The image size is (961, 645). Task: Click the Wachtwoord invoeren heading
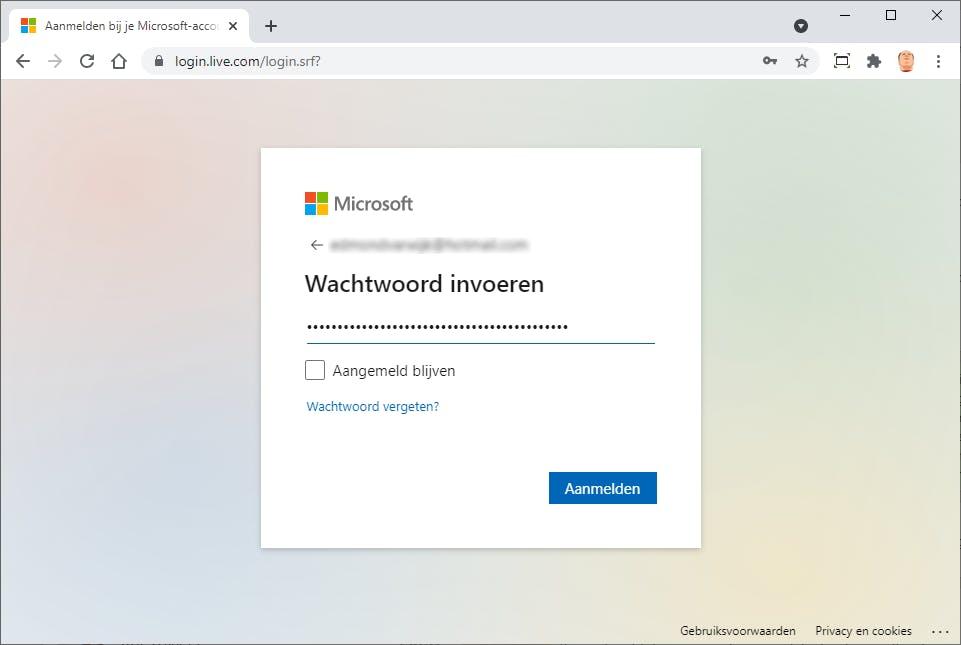tap(424, 284)
